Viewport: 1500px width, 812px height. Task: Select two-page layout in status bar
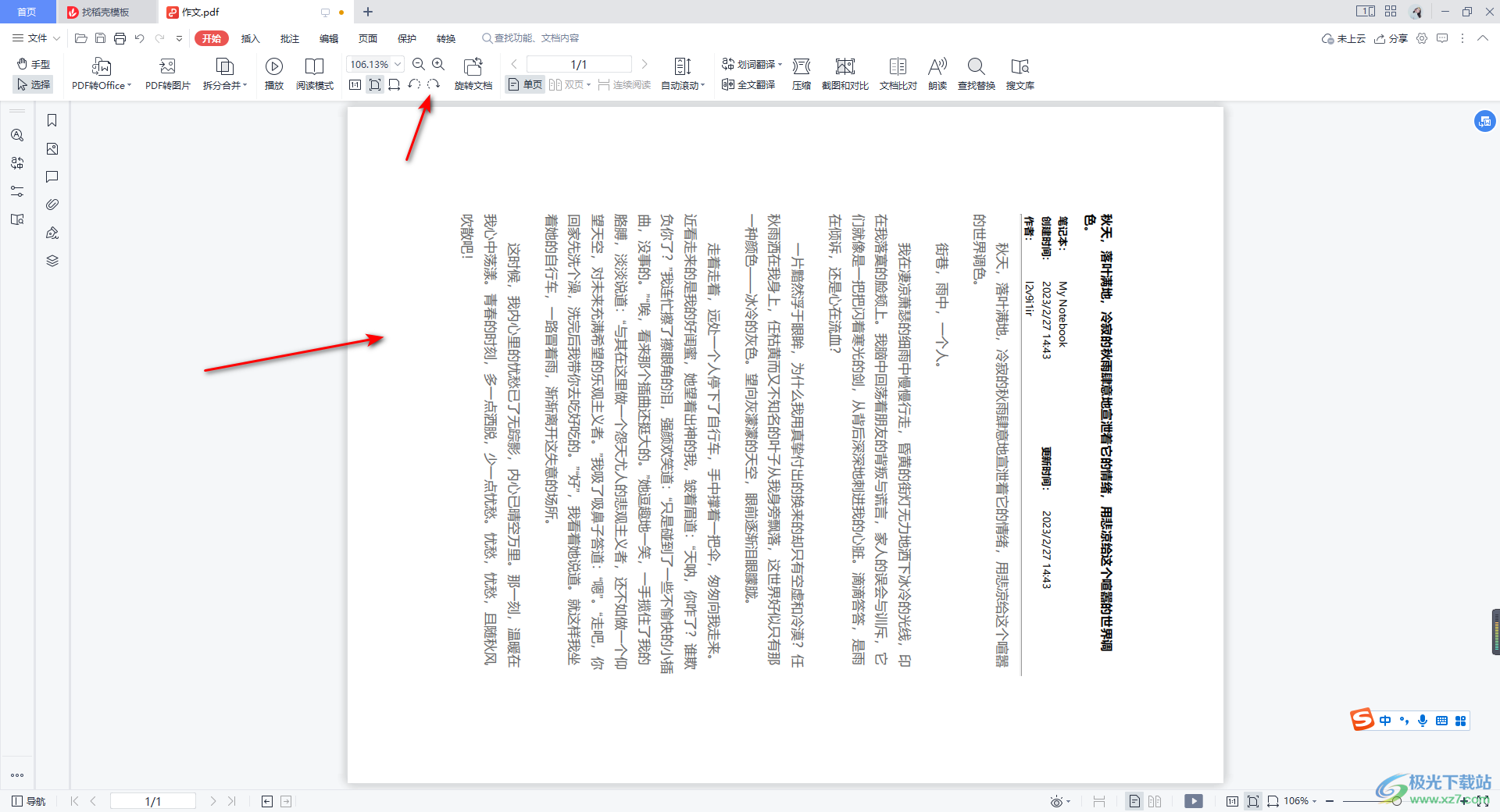coord(1155,801)
